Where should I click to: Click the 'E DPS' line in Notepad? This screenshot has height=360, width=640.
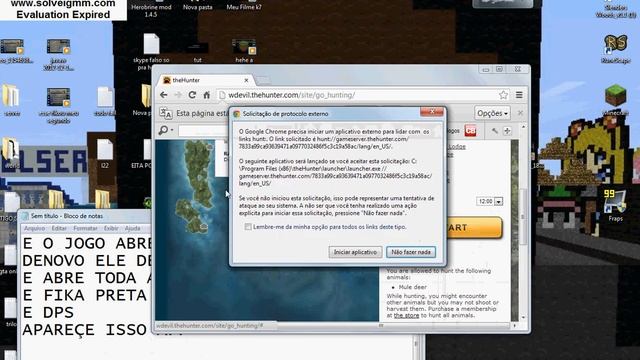[48, 313]
